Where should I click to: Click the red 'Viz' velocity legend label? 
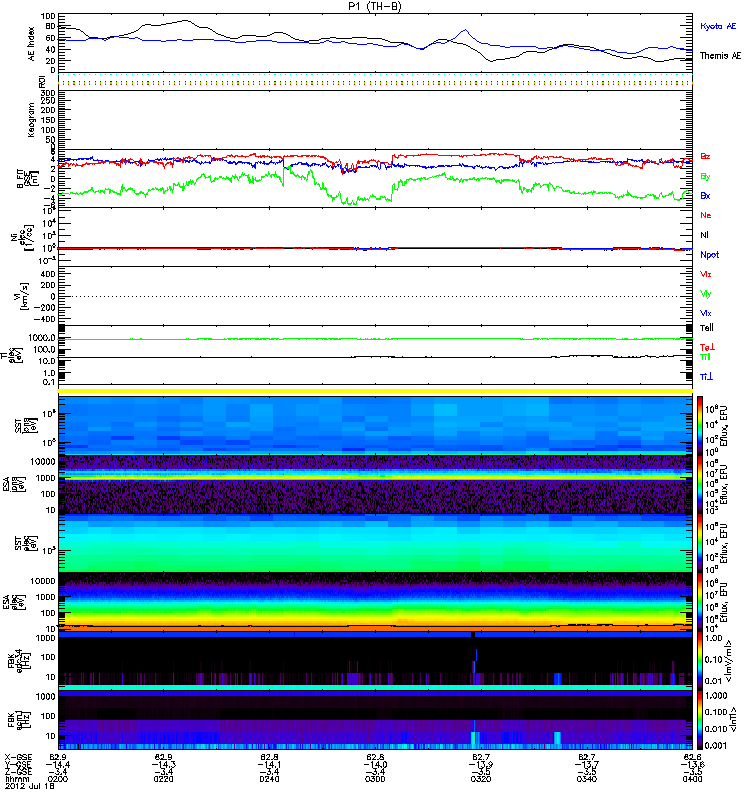pyautogui.click(x=706, y=274)
